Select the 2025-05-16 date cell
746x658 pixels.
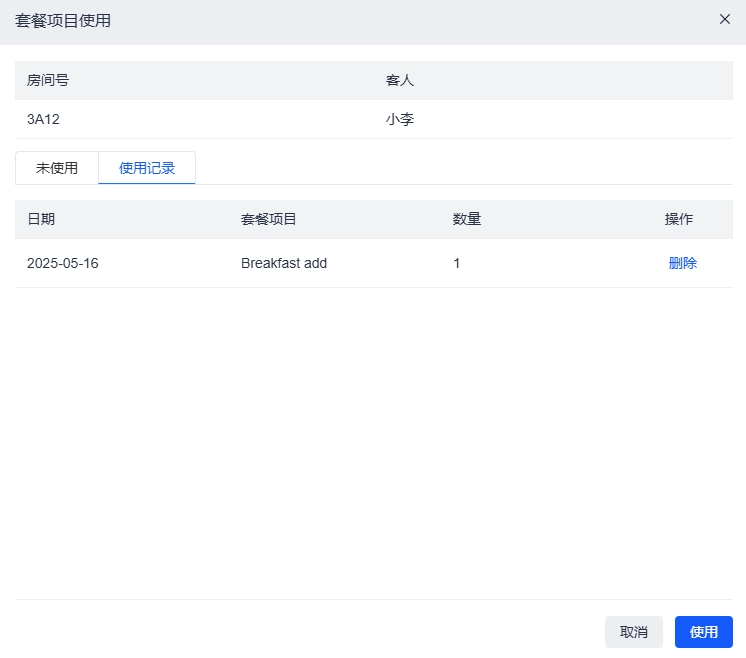tap(63, 264)
